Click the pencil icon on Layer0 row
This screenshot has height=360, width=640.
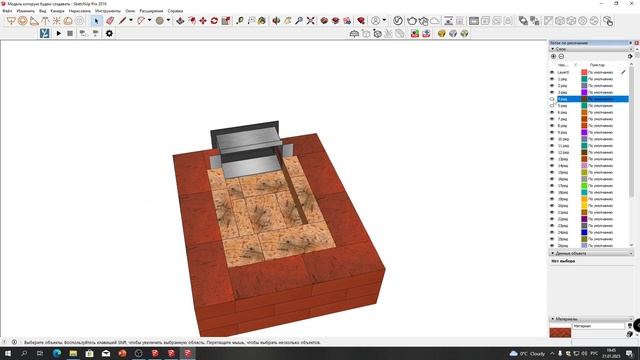[x=623, y=72]
